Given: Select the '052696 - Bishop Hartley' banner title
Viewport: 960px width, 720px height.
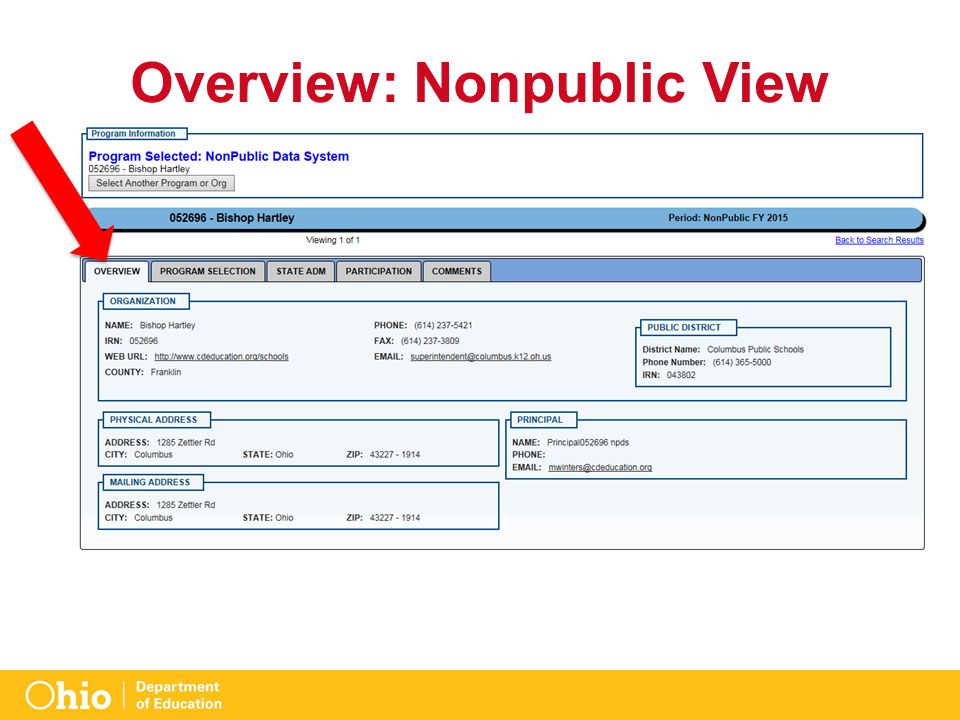Looking at the screenshot, I should point(232,218).
